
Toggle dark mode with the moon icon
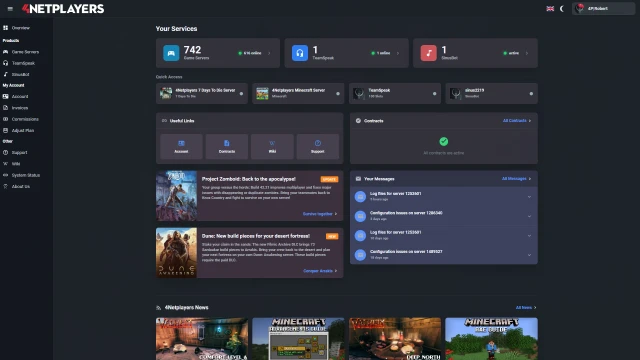click(562, 9)
